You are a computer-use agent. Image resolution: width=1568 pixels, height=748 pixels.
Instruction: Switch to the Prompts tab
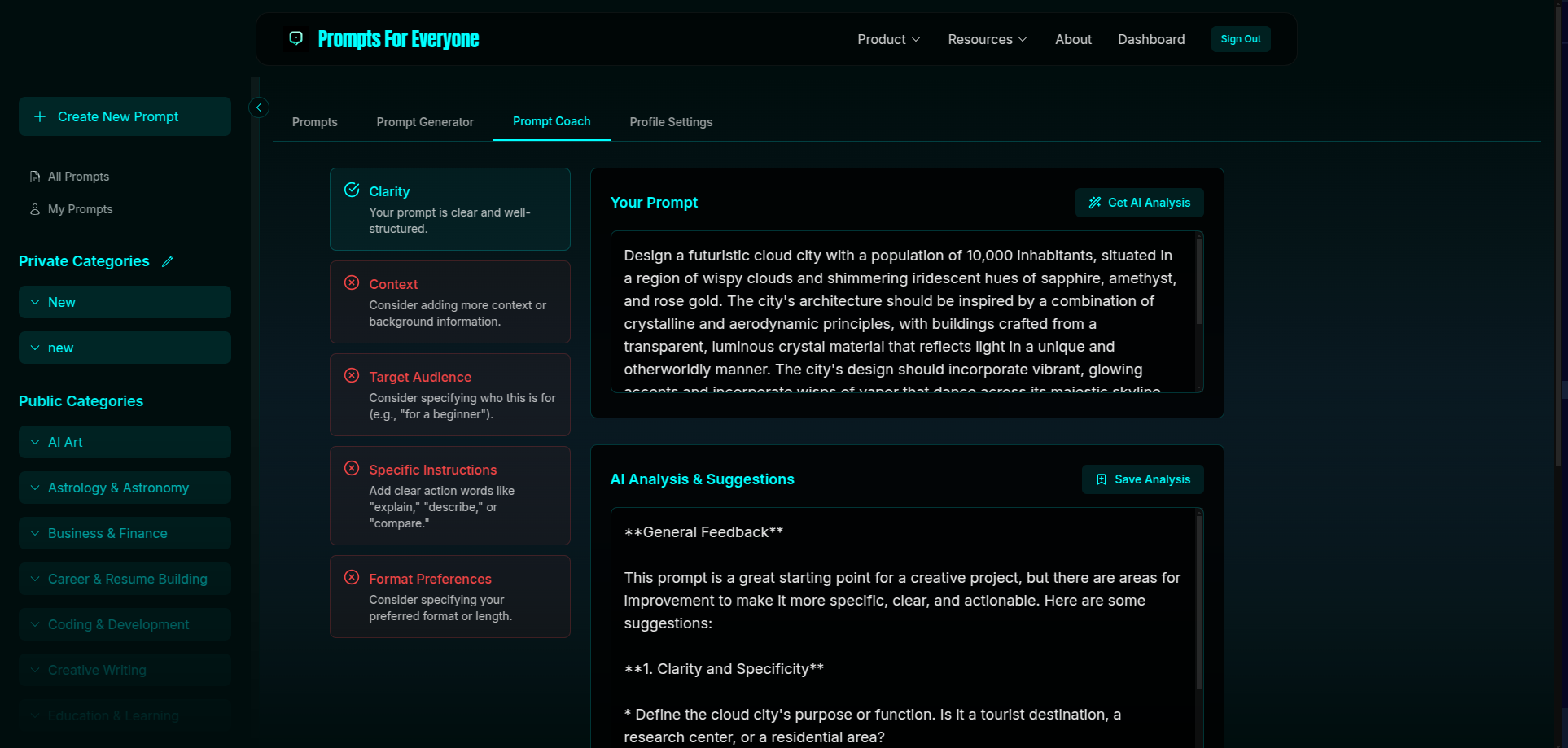(314, 122)
